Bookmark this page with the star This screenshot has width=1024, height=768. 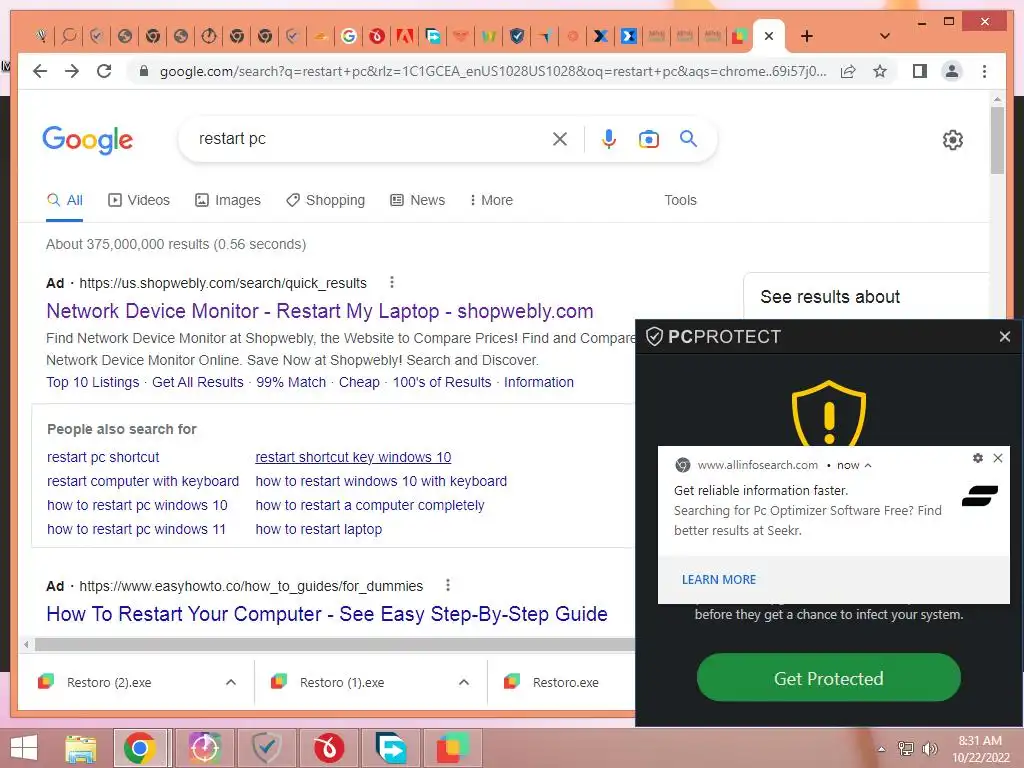point(880,71)
